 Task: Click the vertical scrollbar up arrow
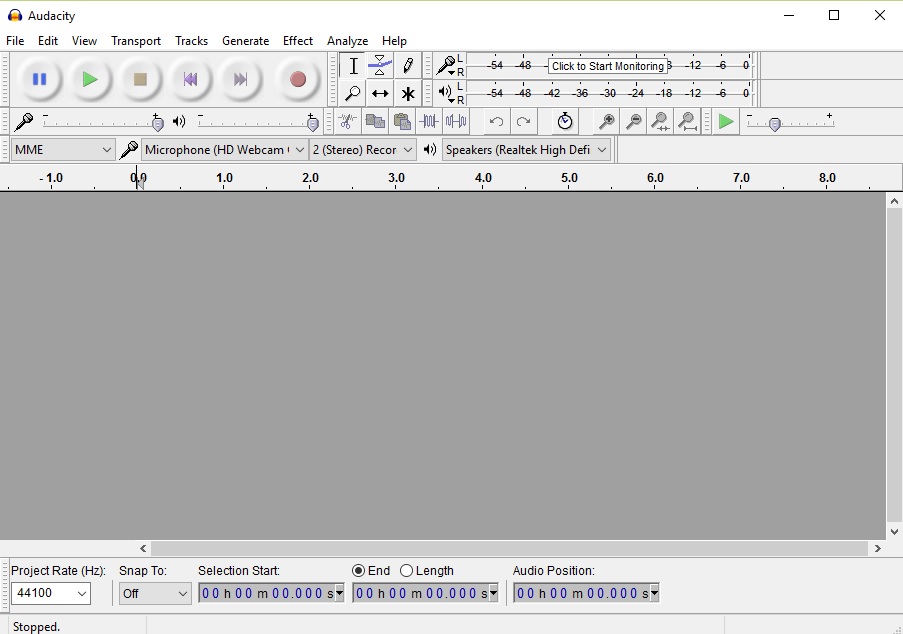coord(894,201)
